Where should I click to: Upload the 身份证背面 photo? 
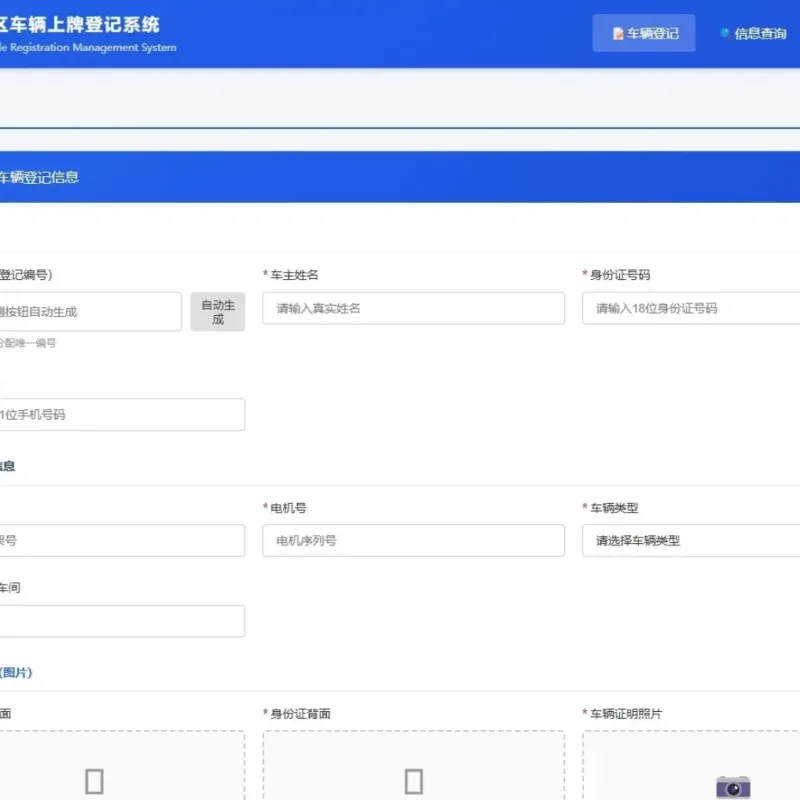coord(413,765)
